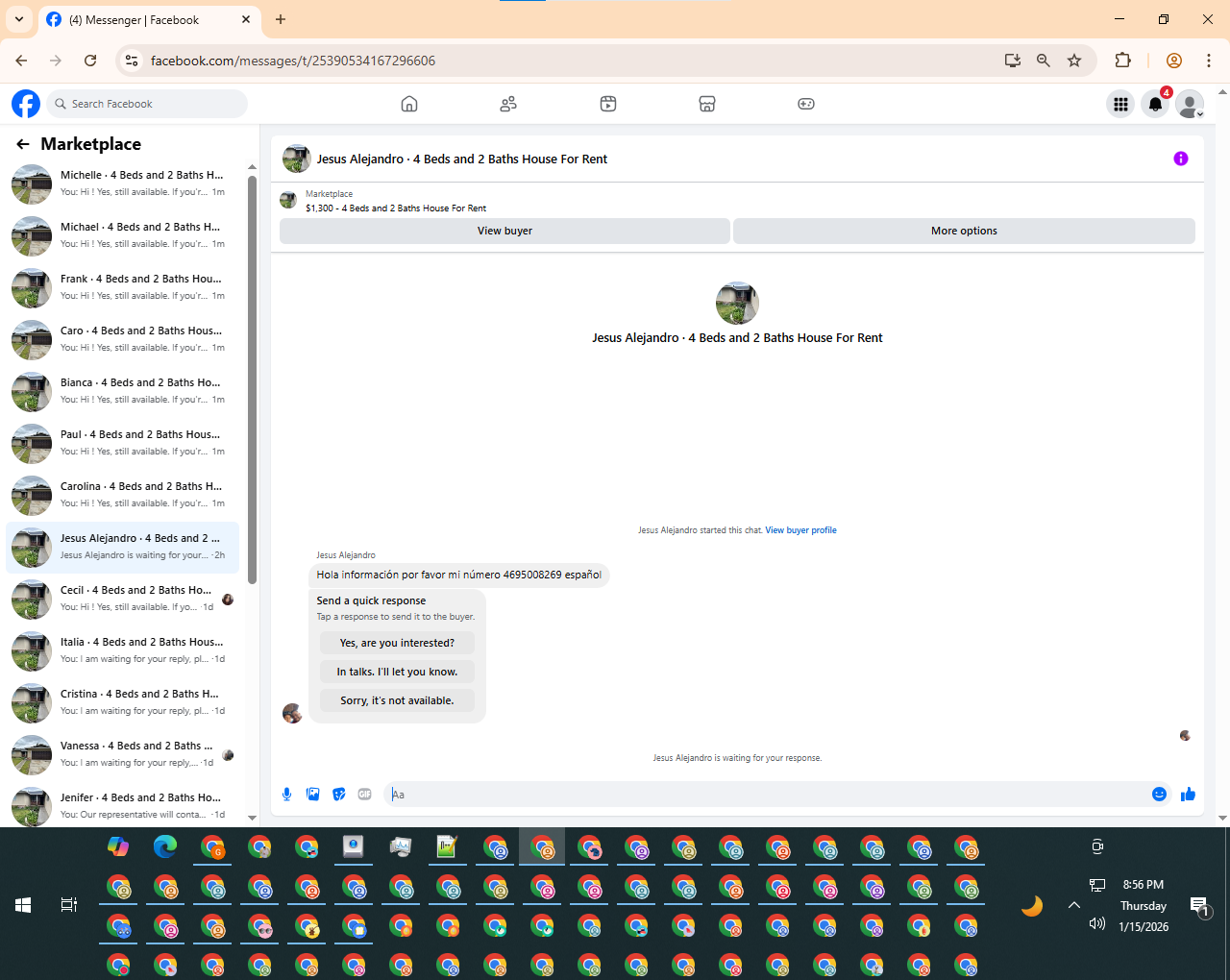Send quick response Yes, are you interested?
Screen dimensions: 1230x980
[397, 643]
